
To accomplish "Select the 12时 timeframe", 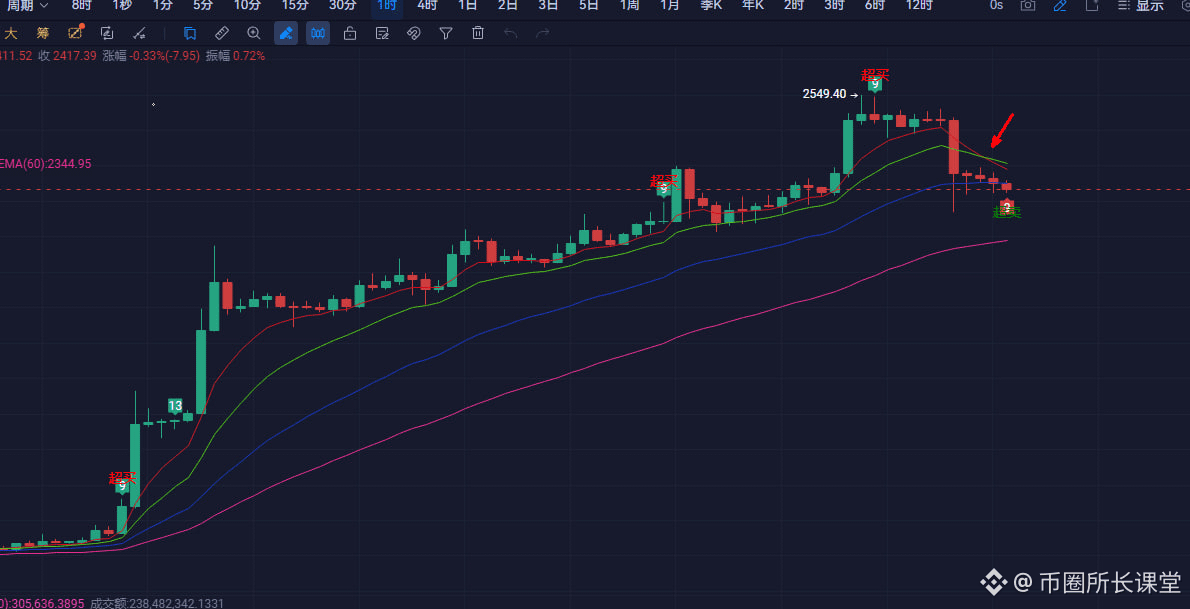I will 919,5.
